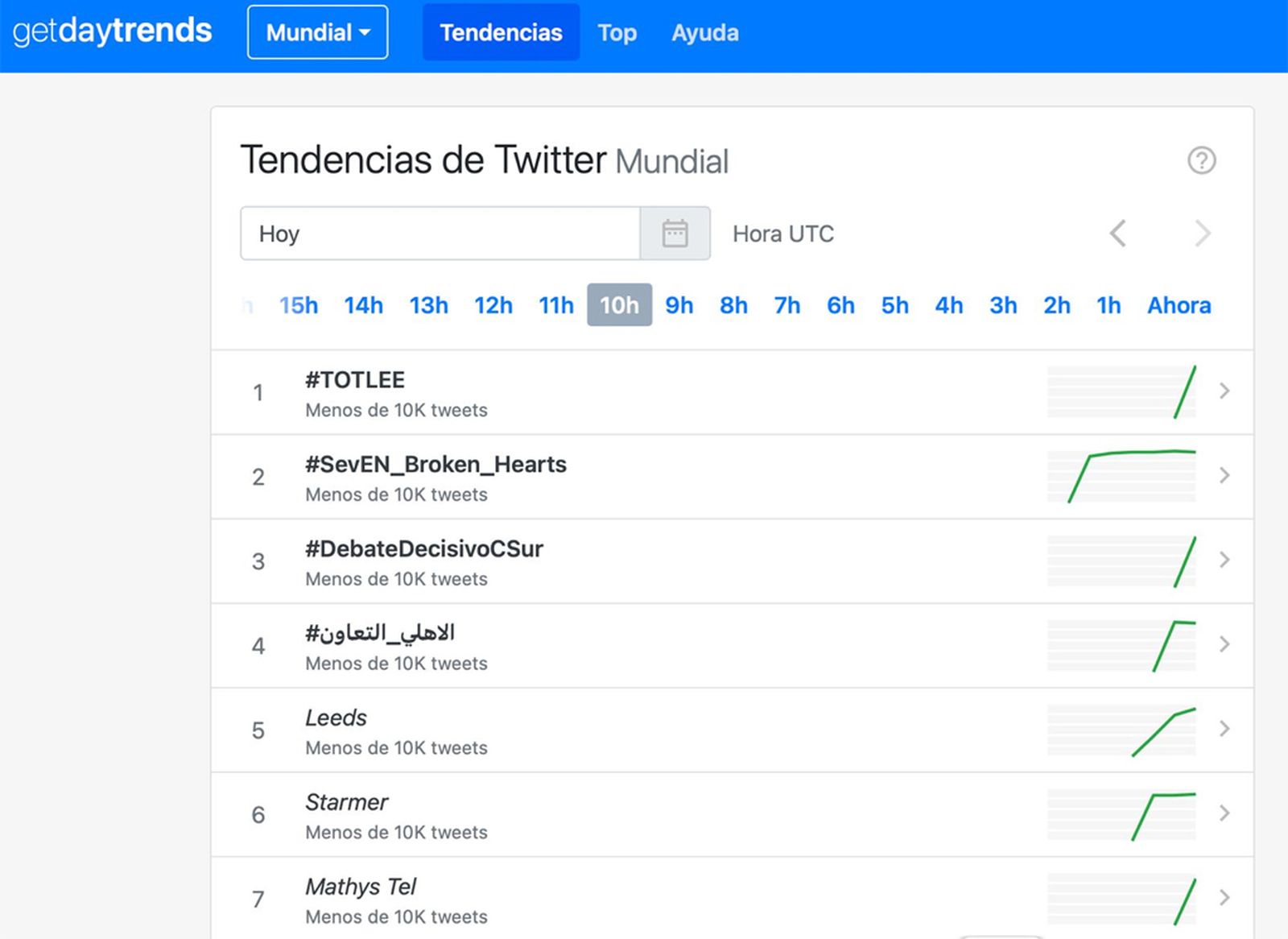
Task: Select the 6h time link
Action: [x=840, y=305]
